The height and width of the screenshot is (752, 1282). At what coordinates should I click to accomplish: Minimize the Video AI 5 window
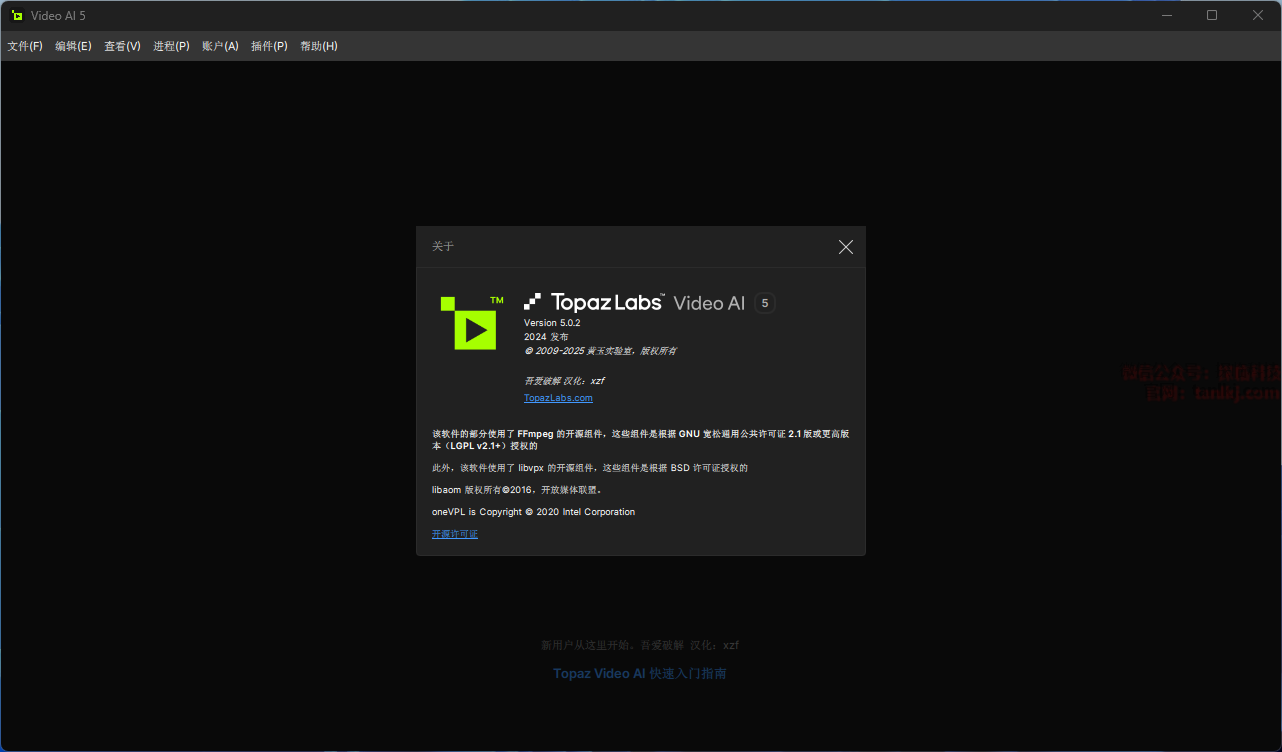pyautogui.click(x=1166, y=15)
